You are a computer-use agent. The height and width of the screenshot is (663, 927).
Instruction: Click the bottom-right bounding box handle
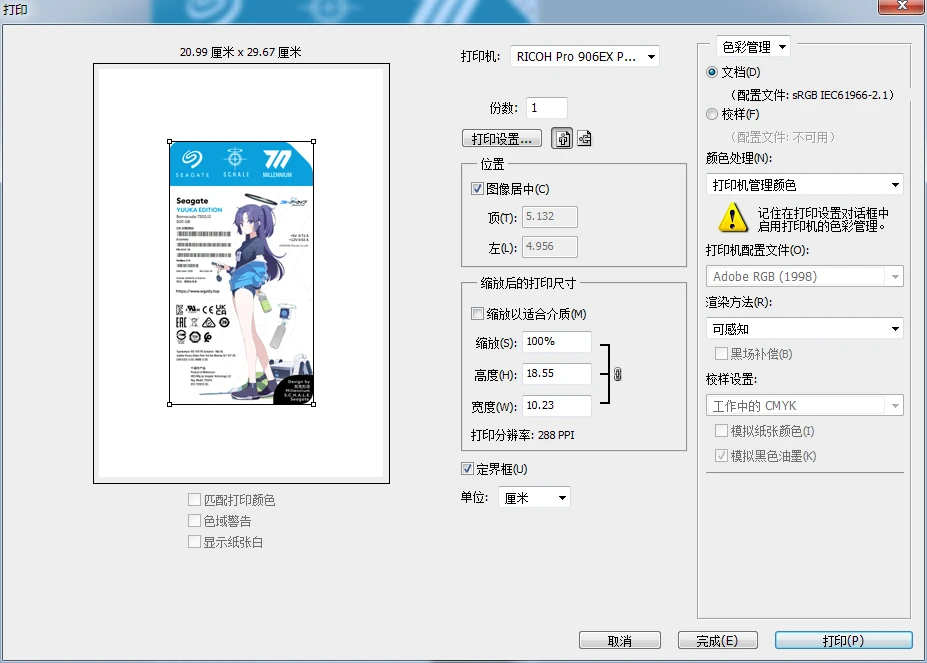(313, 405)
